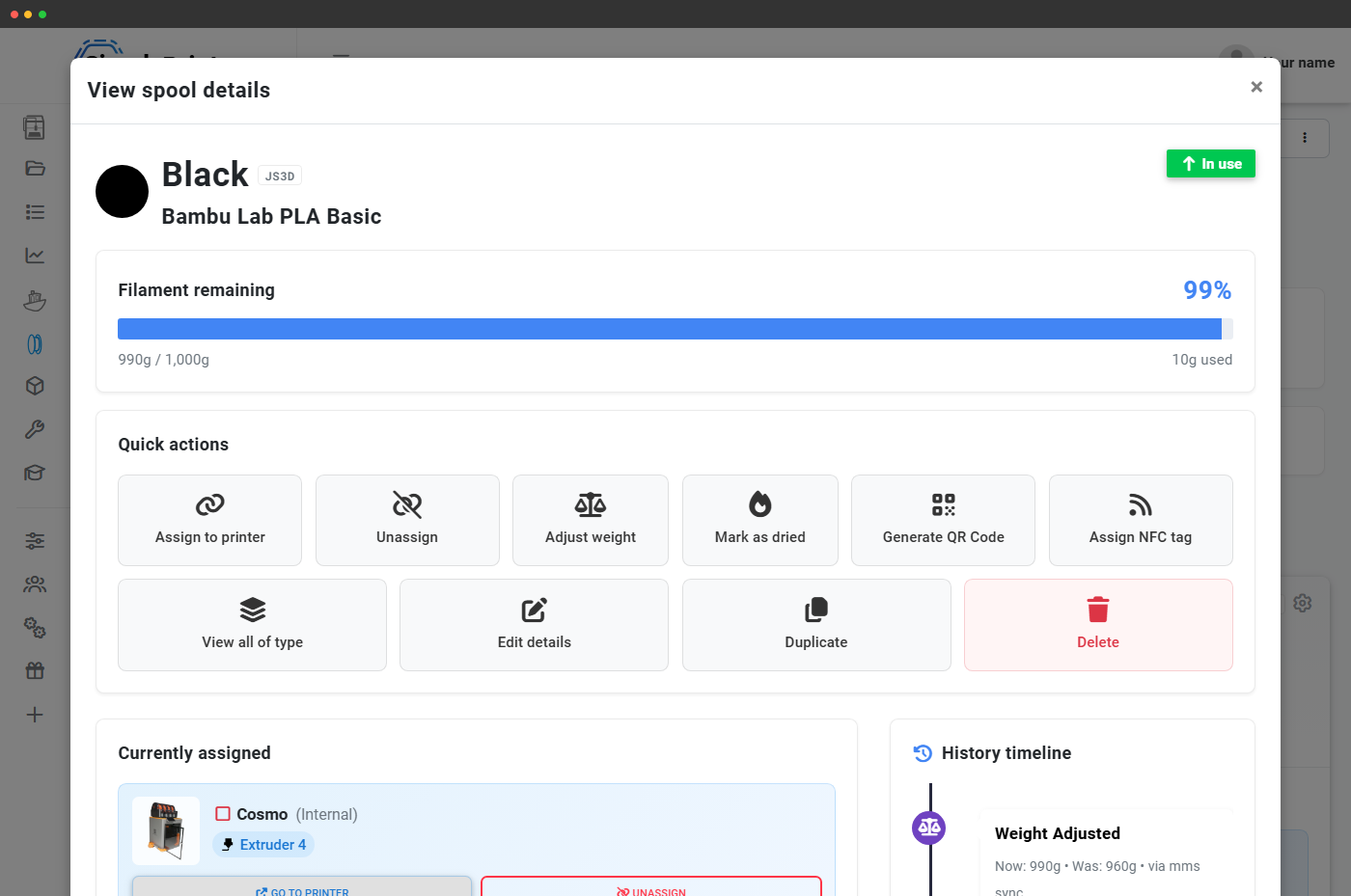1351x896 pixels.
Task: Open the Adjust weight action
Action: [x=591, y=520]
